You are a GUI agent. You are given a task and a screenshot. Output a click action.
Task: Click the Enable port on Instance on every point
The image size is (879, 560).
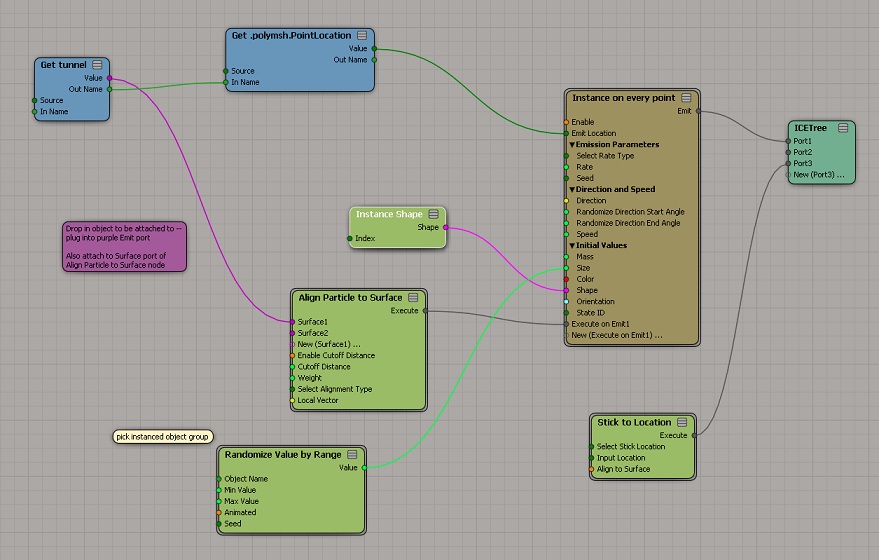pyautogui.click(x=566, y=122)
